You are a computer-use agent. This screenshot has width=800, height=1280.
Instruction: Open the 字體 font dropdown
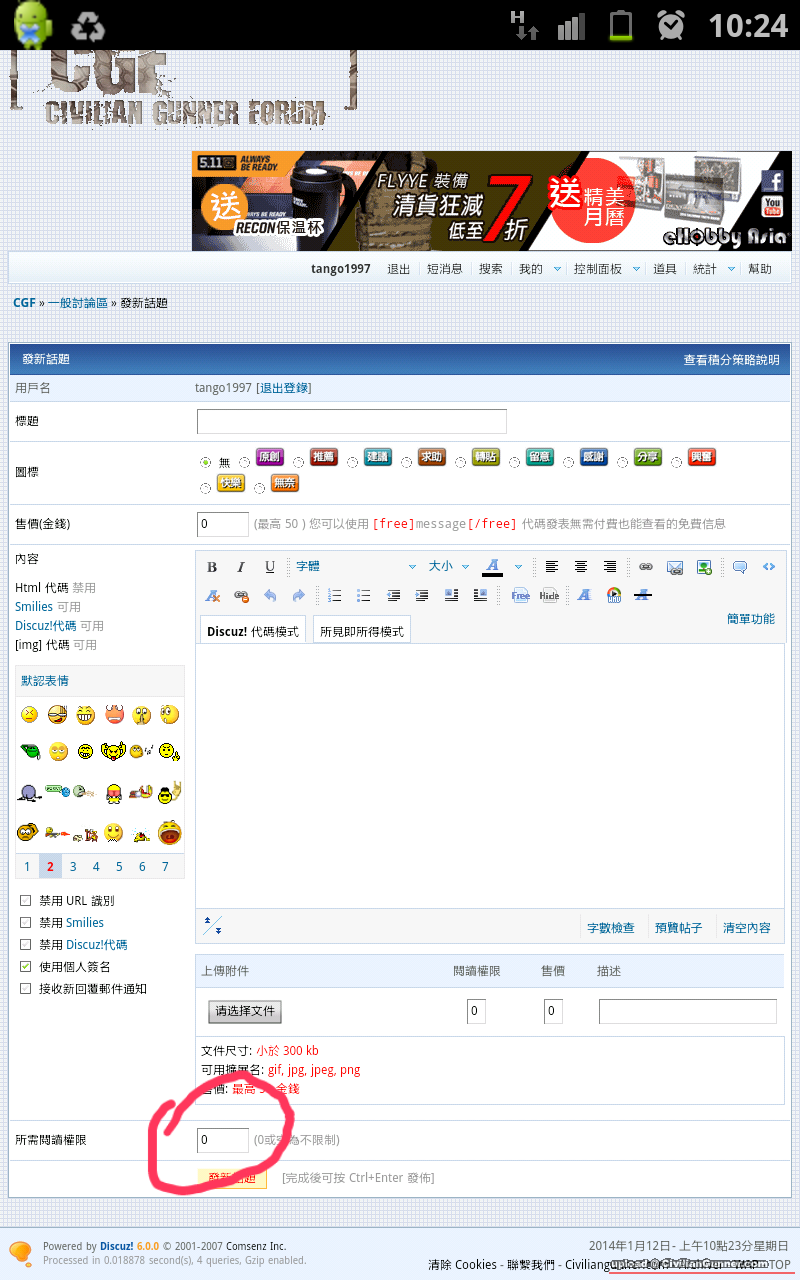pos(355,567)
